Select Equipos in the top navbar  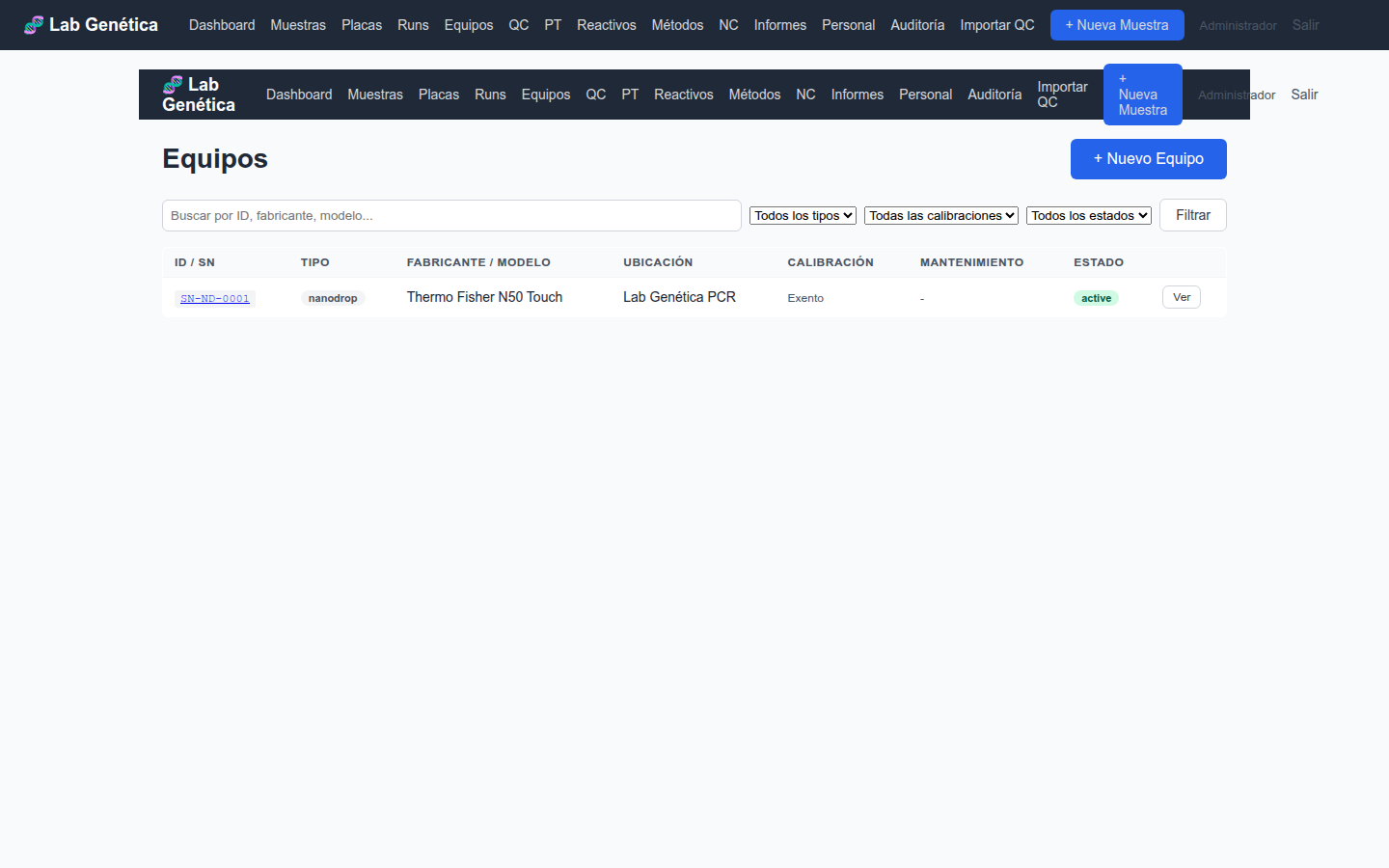pos(469,25)
